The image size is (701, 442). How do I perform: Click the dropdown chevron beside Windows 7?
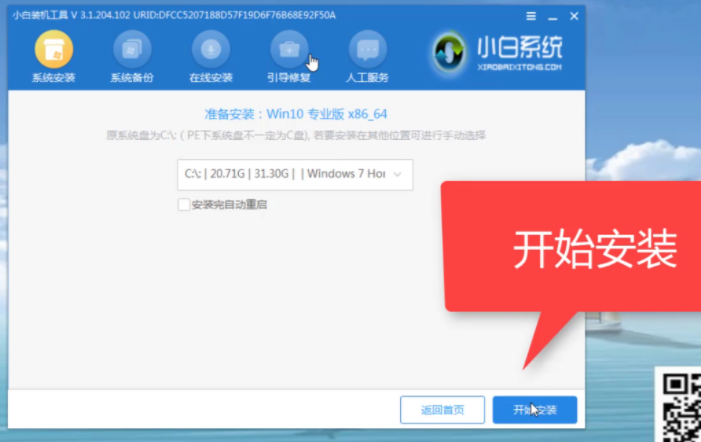click(399, 174)
